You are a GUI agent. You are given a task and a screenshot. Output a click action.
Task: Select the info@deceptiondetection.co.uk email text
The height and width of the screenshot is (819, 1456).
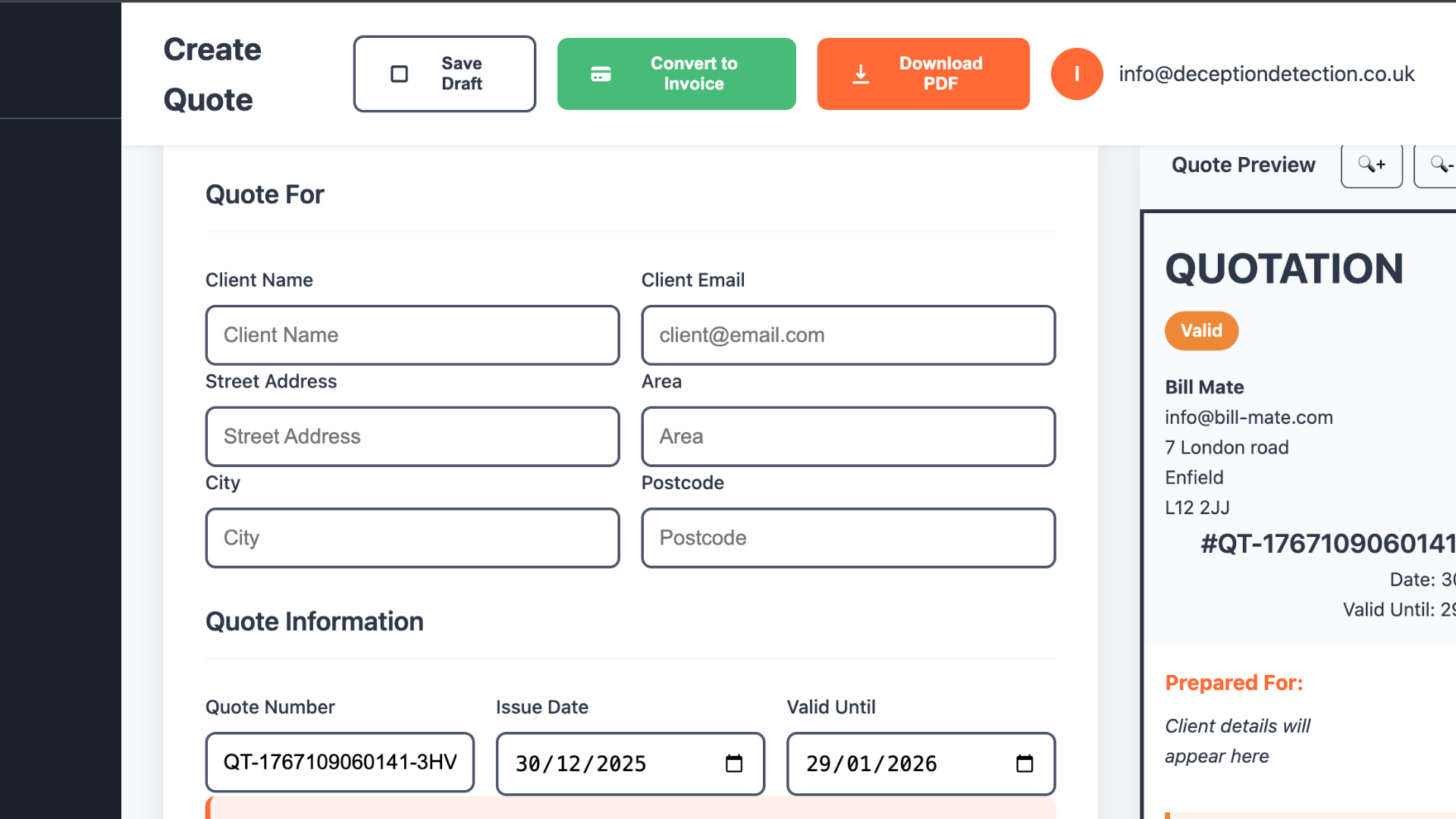point(1267,74)
